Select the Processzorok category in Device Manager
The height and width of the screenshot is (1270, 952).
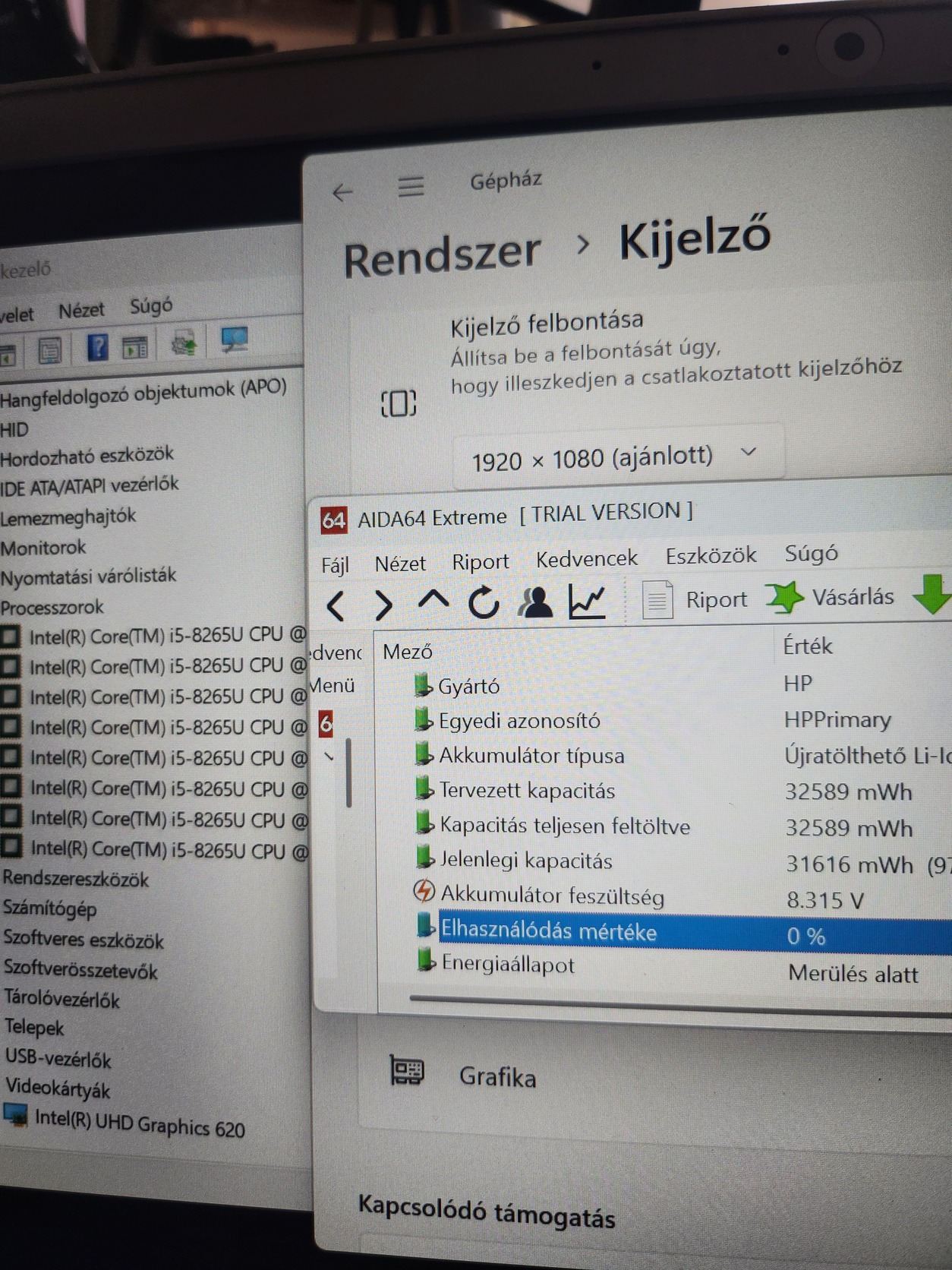click(52, 607)
